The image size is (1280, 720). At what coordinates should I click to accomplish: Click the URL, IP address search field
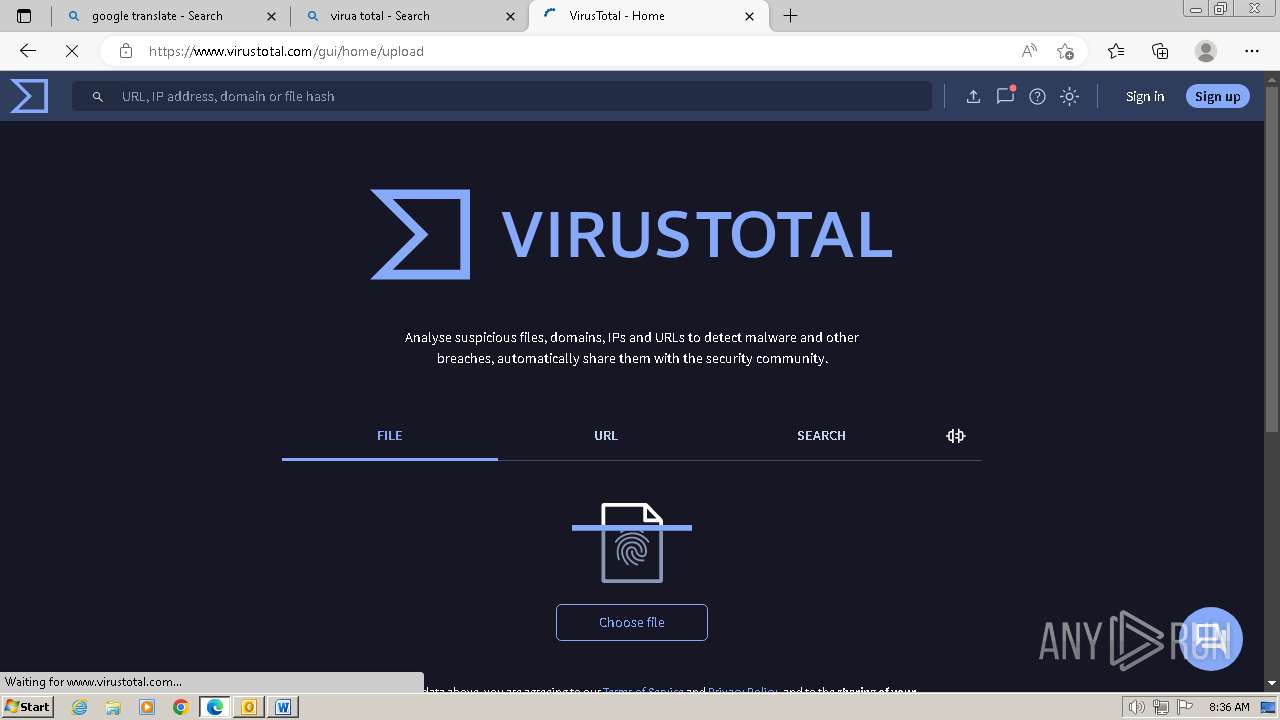[x=502, y=96]
